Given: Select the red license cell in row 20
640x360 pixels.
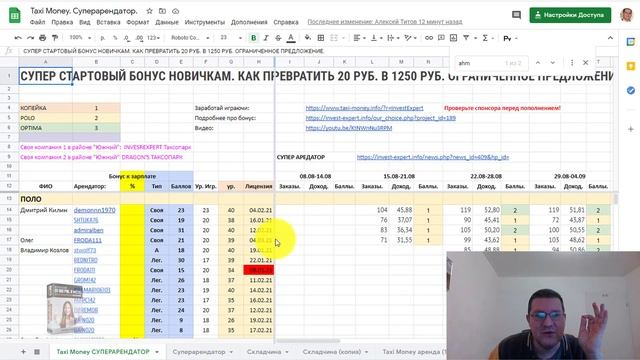Looking at the screenshot, I should (x=259, y=270).
